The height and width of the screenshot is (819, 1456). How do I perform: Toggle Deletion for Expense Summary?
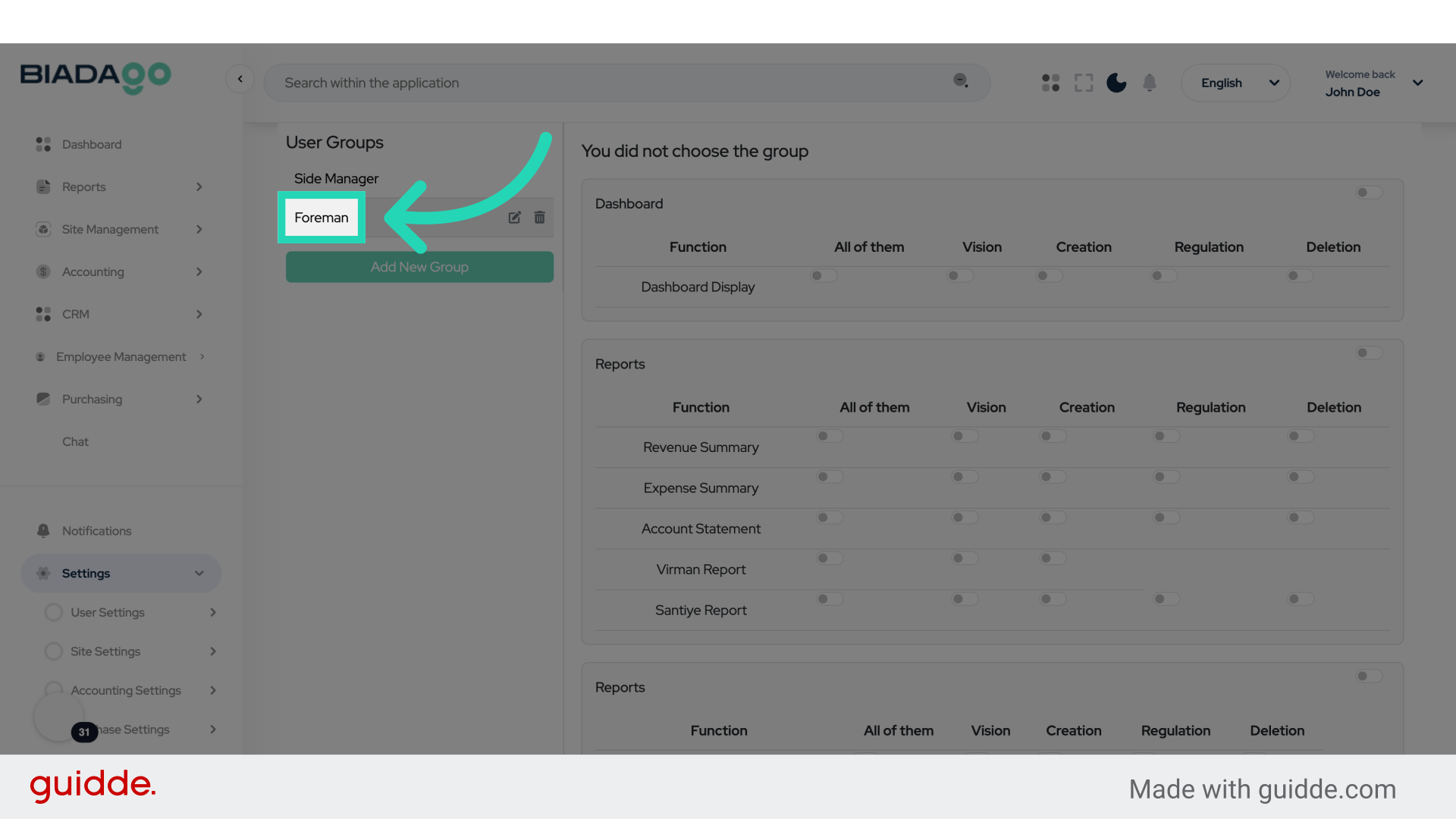coord(1300,477)
